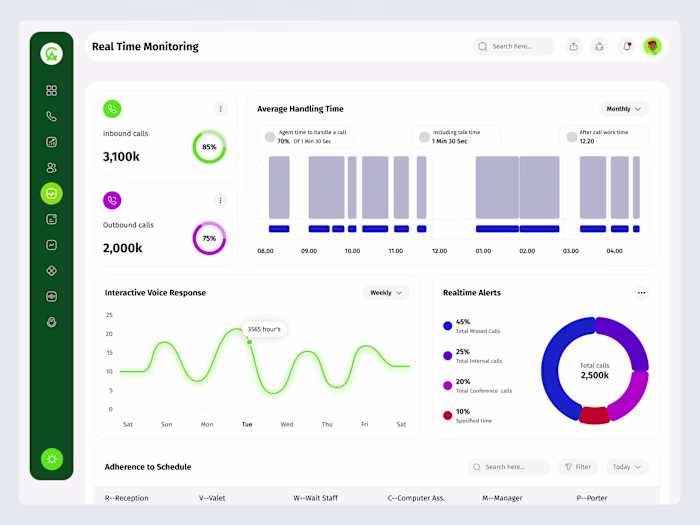Click the red Specified time swatch

click(447, 416)
